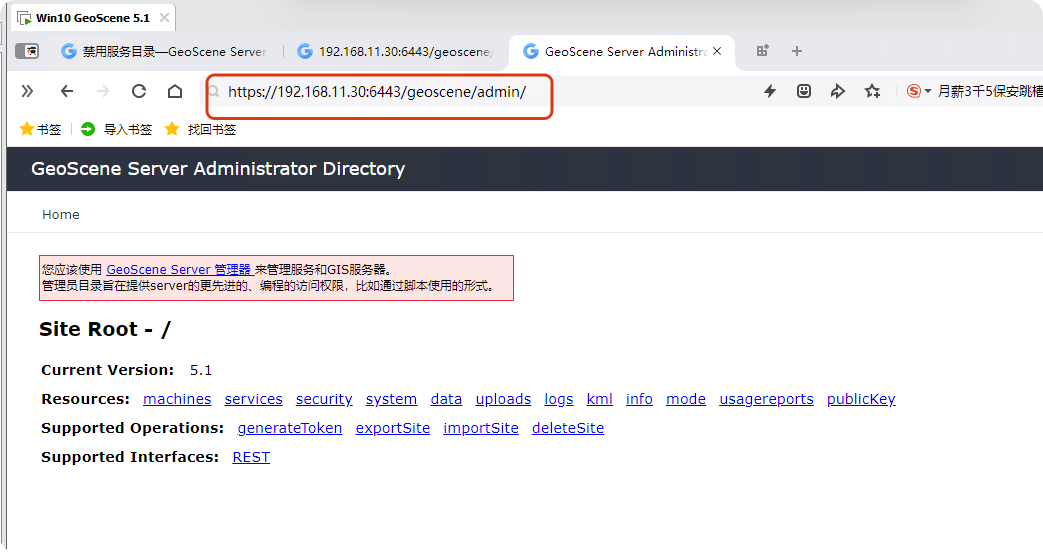Click the exportSite operation link
The height and width of the screenshot is (552, 1043).
tap(393, 428)
